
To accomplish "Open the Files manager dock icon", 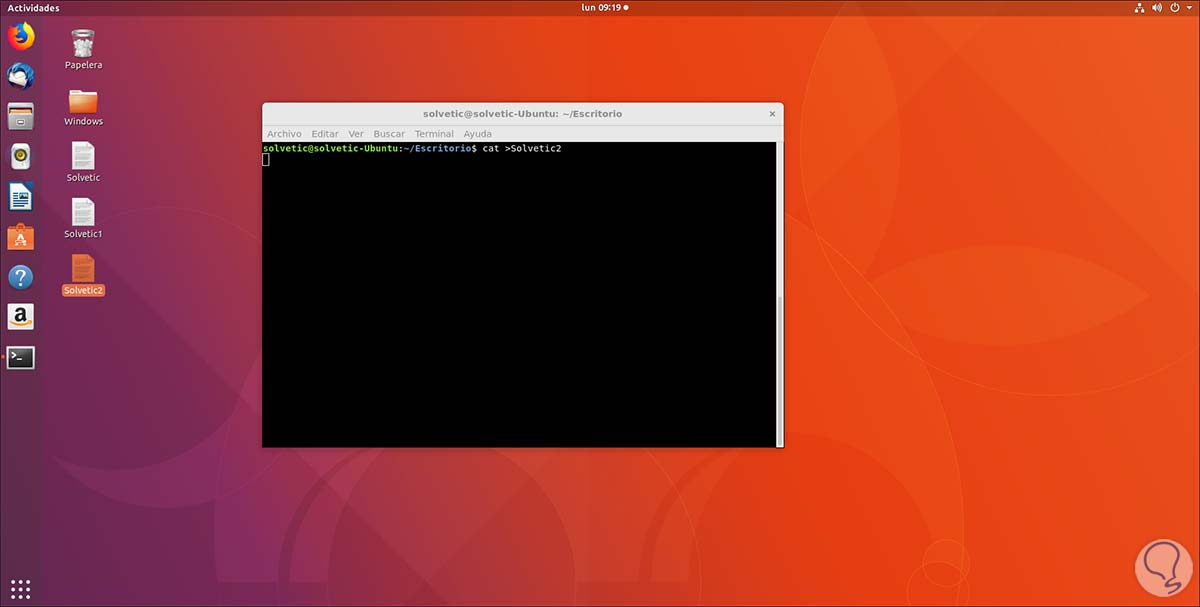I will pyautogui.click(x=20, y=116).
